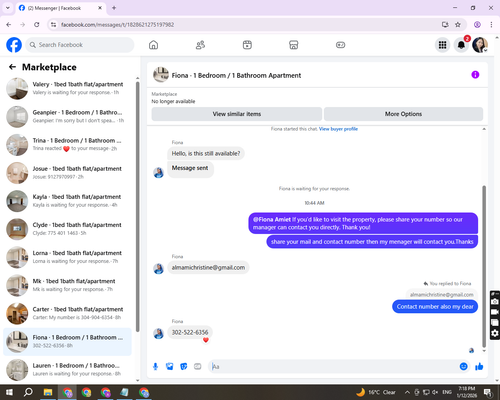Open the Chrome profile icon

[477, 25]
